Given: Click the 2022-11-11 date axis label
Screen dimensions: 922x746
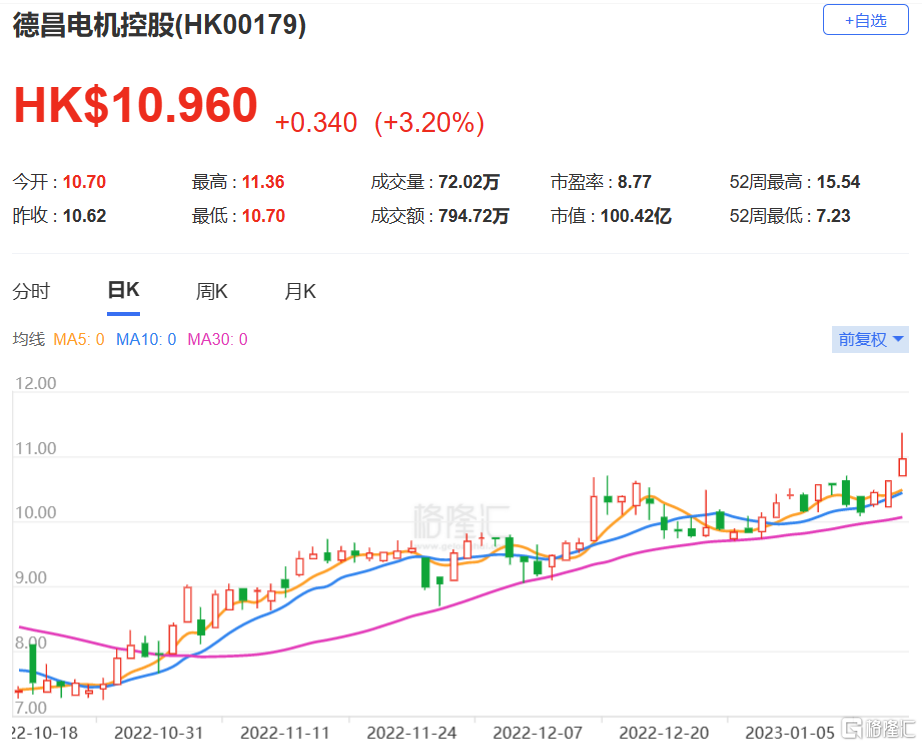Looking at the screenshot, I should (x=285, y=733).
